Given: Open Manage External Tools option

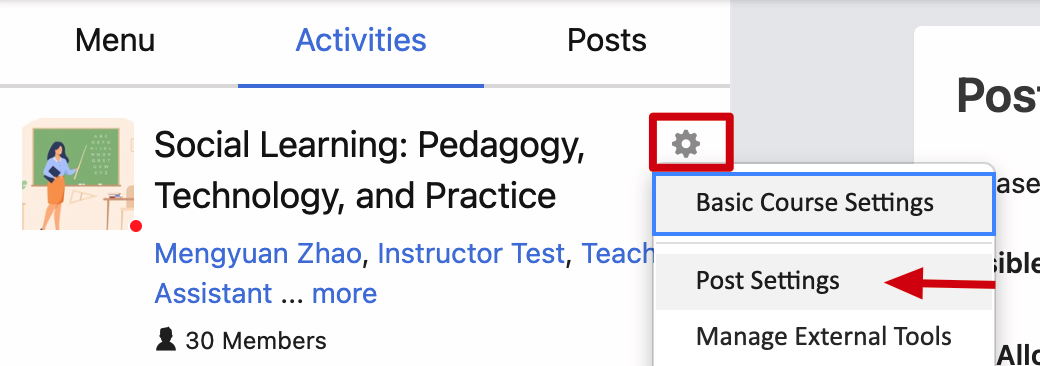Looking at the screenshot, I should coord(823,336).
